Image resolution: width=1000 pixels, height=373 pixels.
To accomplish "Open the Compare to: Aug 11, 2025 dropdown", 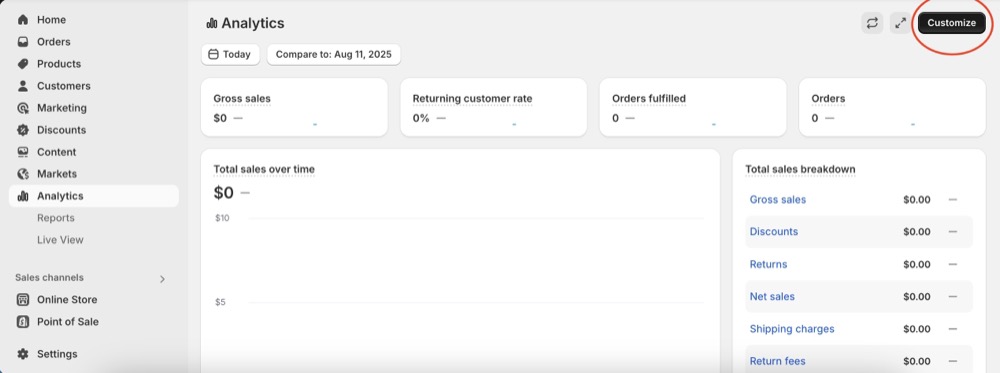I will click(334, 54).
